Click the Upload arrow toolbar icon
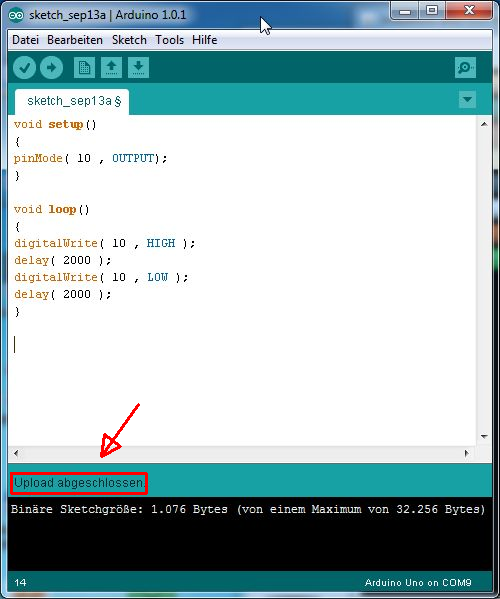The width and height of the screenshot is (500, 599). coord(52,68)
